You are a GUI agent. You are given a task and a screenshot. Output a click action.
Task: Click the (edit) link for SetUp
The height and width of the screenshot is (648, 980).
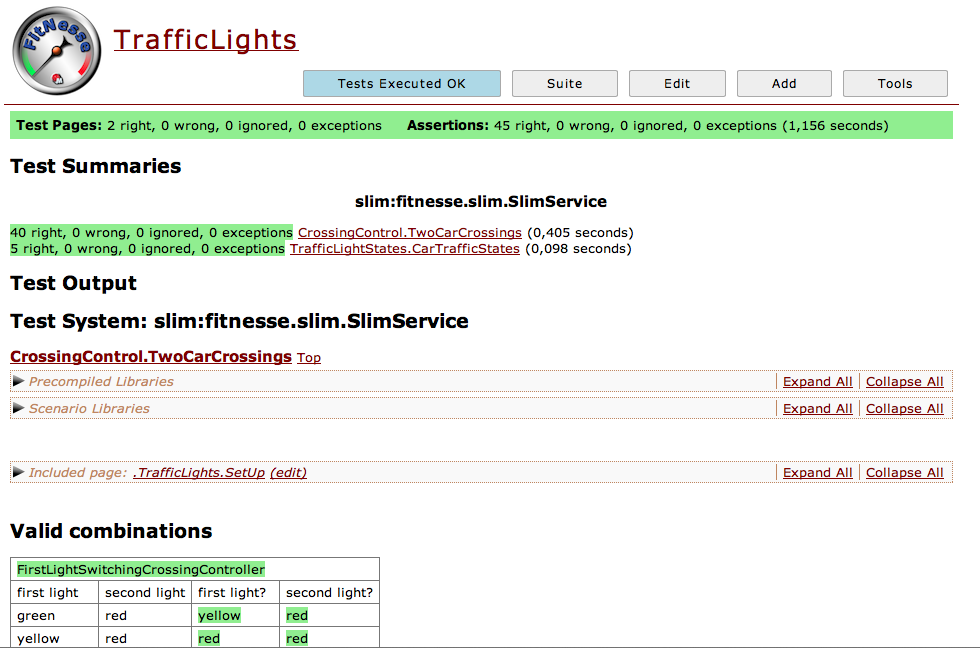288,472
